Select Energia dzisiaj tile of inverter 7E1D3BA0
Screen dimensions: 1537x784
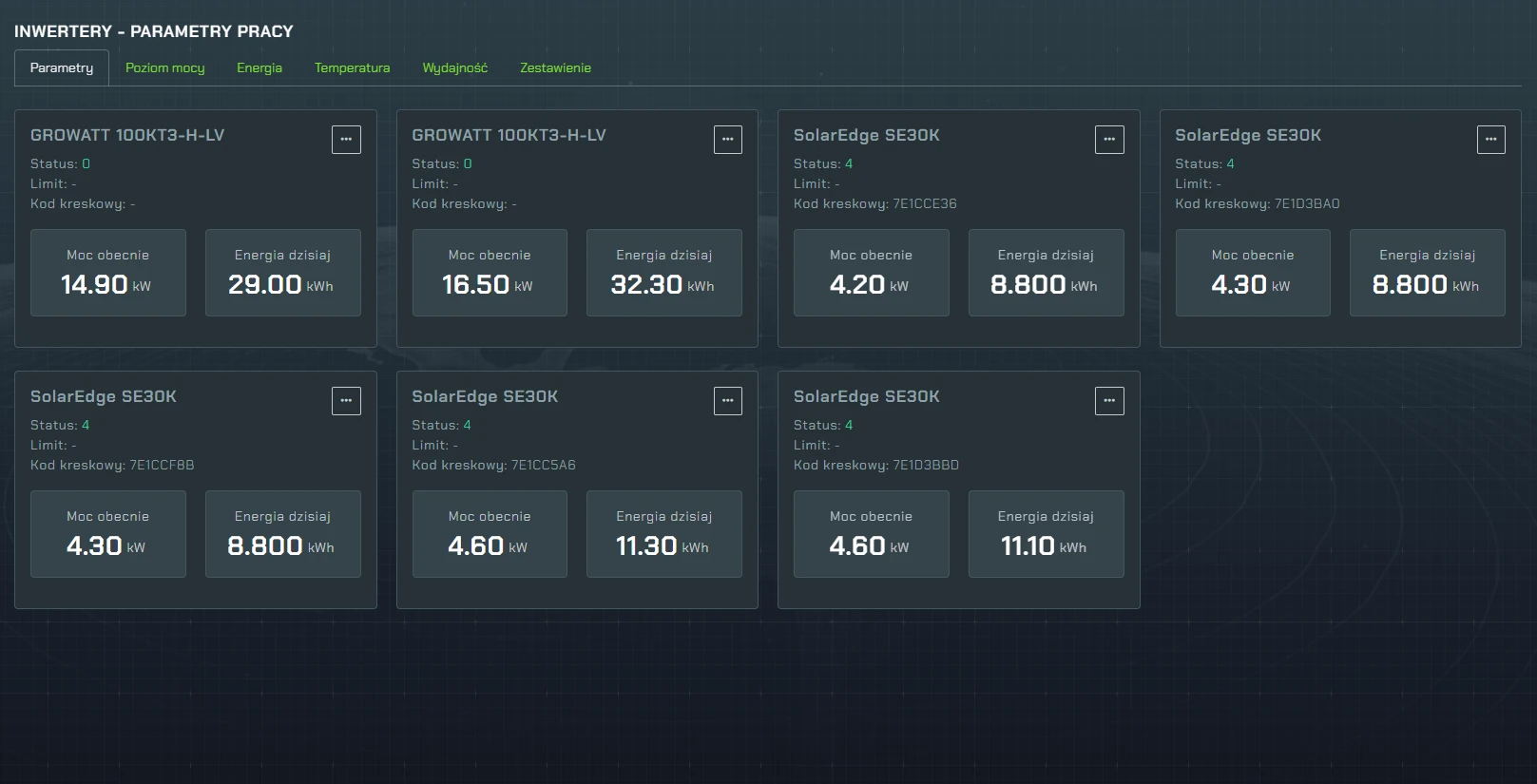[1428, 273]
